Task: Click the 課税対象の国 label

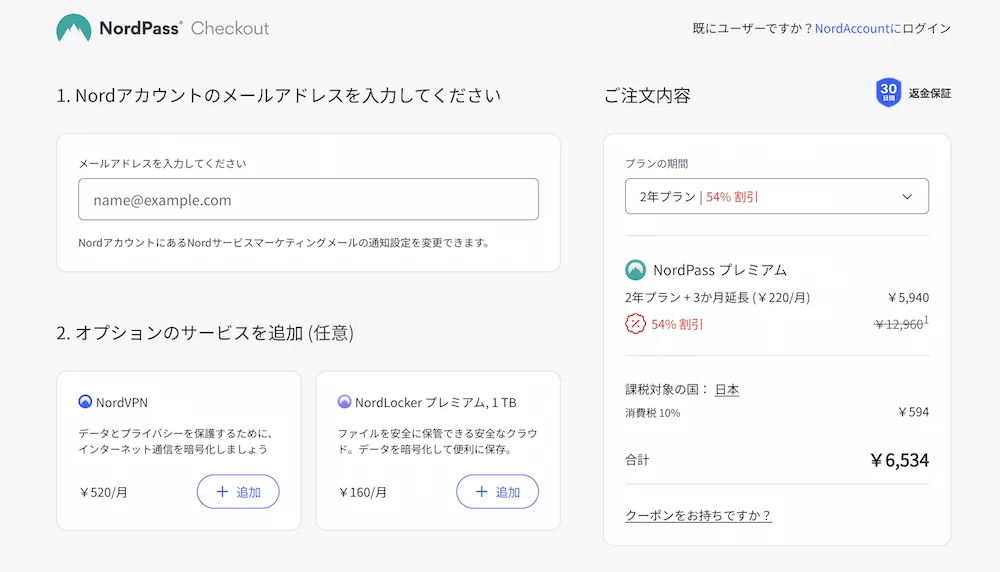Action: pos(666,389)
